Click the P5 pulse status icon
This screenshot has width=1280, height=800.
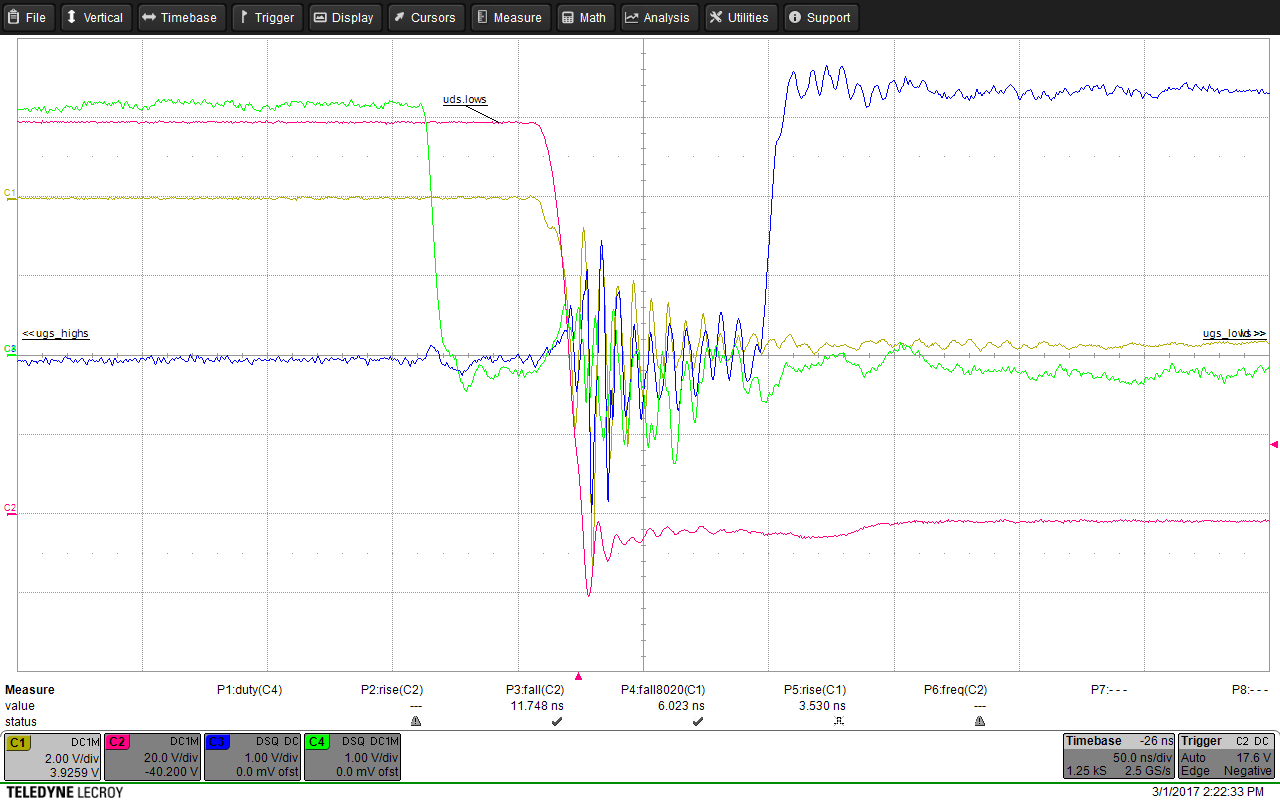click(840, 721)
